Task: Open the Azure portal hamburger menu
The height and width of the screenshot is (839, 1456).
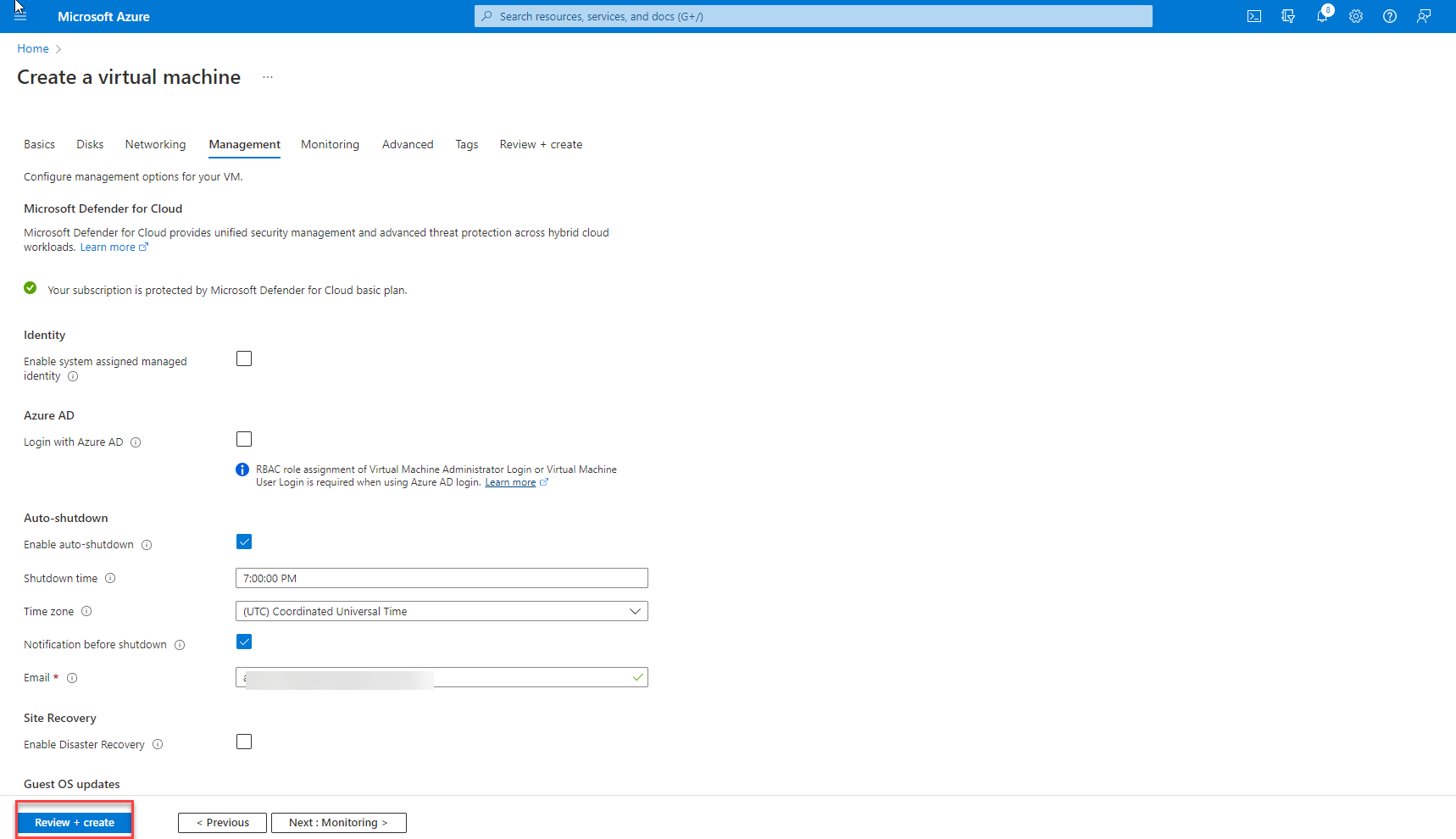Action: point(20,16)
